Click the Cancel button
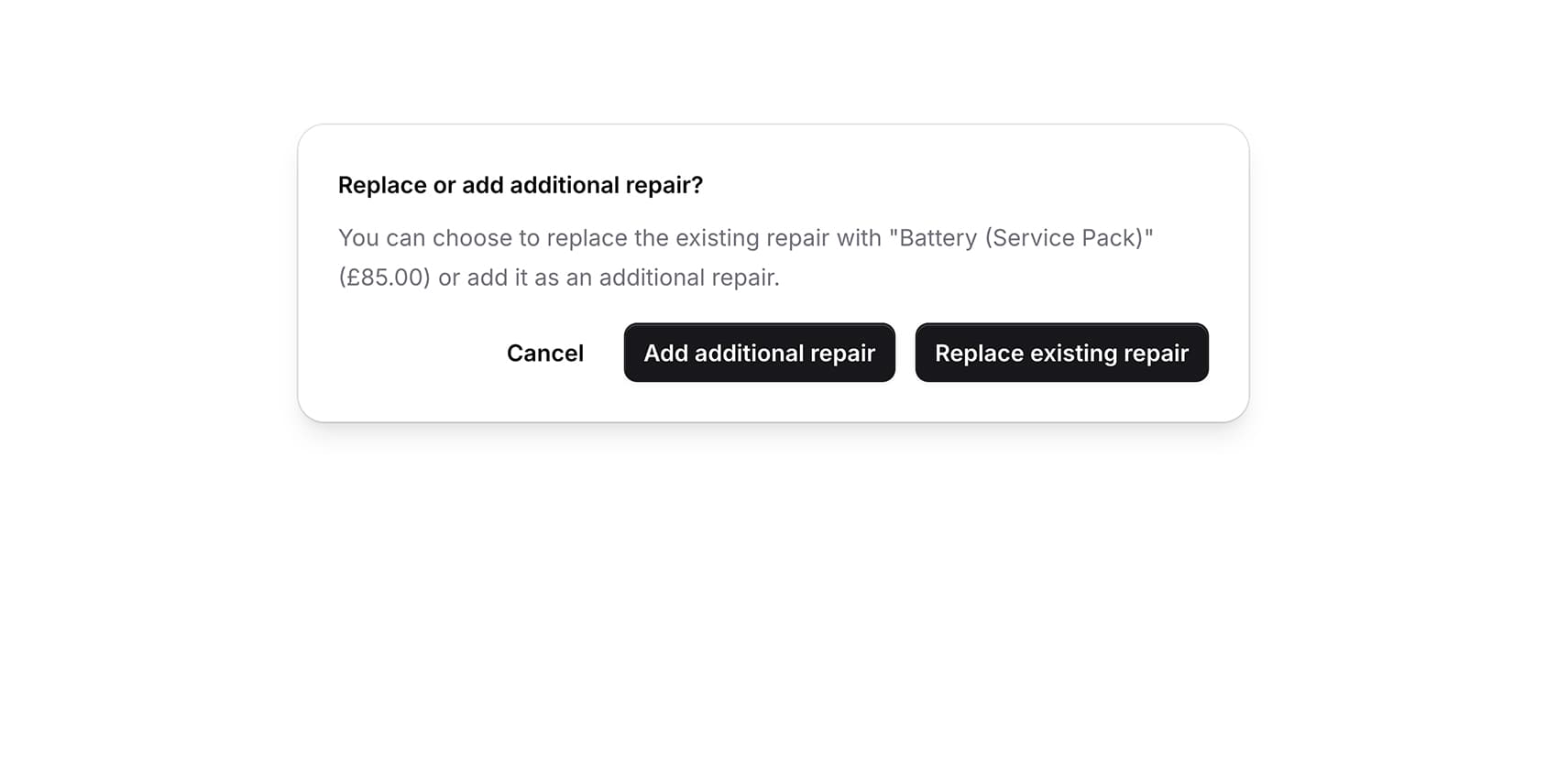This screenshot has width=1547, height=784. point(544,354)
